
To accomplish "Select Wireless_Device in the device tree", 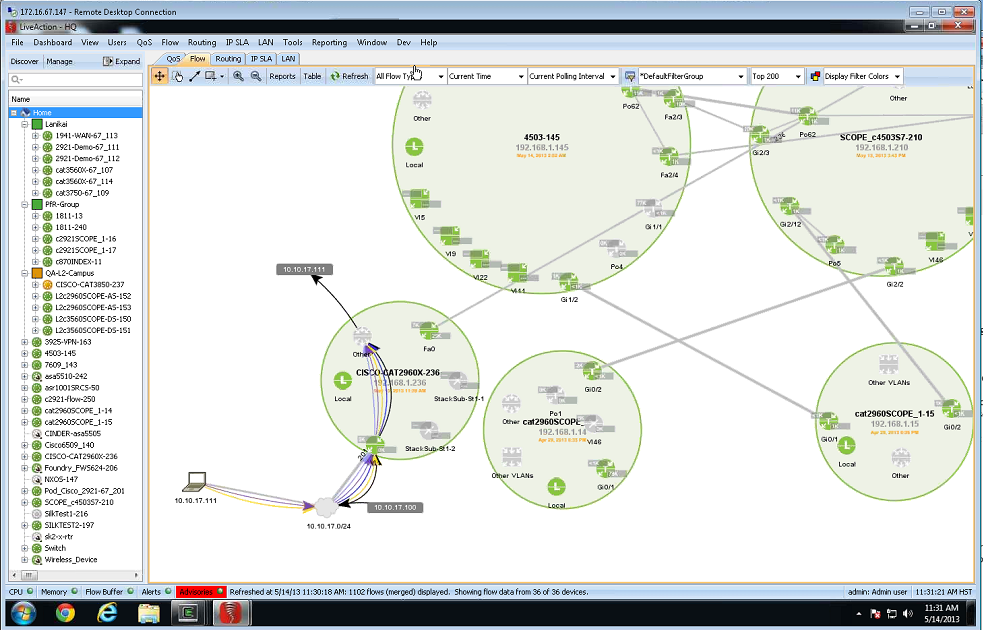I will pos(71,560).
